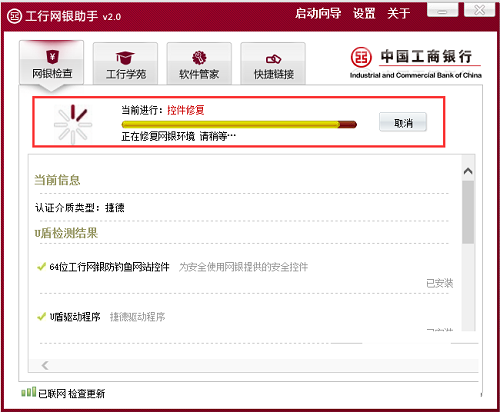Click the chain link icon for 快捷链接

click(273, 59)
